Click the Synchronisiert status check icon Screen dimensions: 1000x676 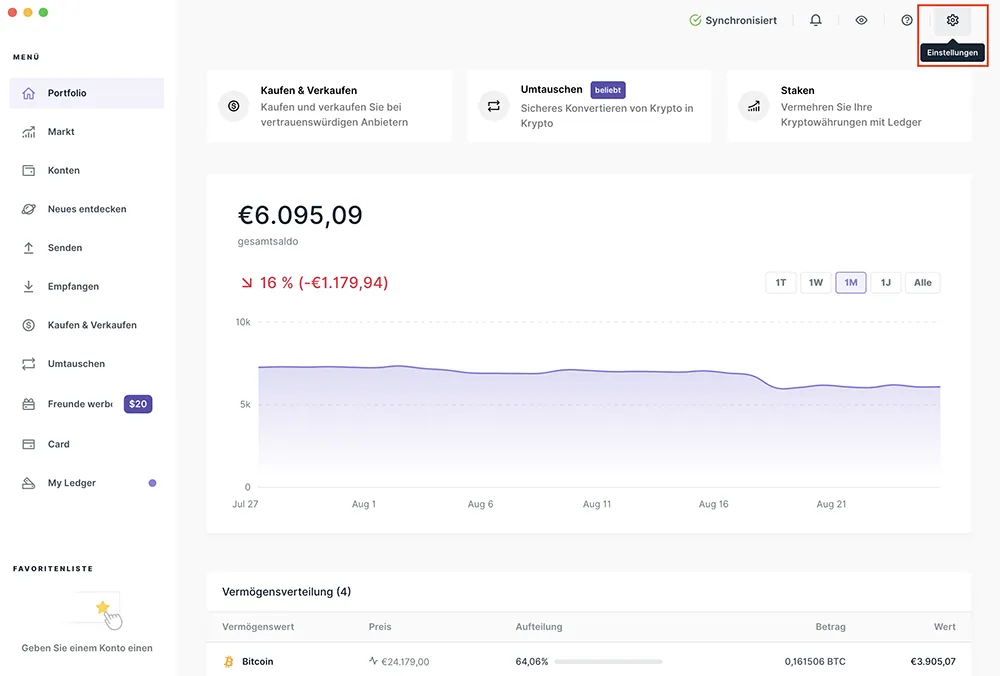pyautogui.click(x=695, y=20)
